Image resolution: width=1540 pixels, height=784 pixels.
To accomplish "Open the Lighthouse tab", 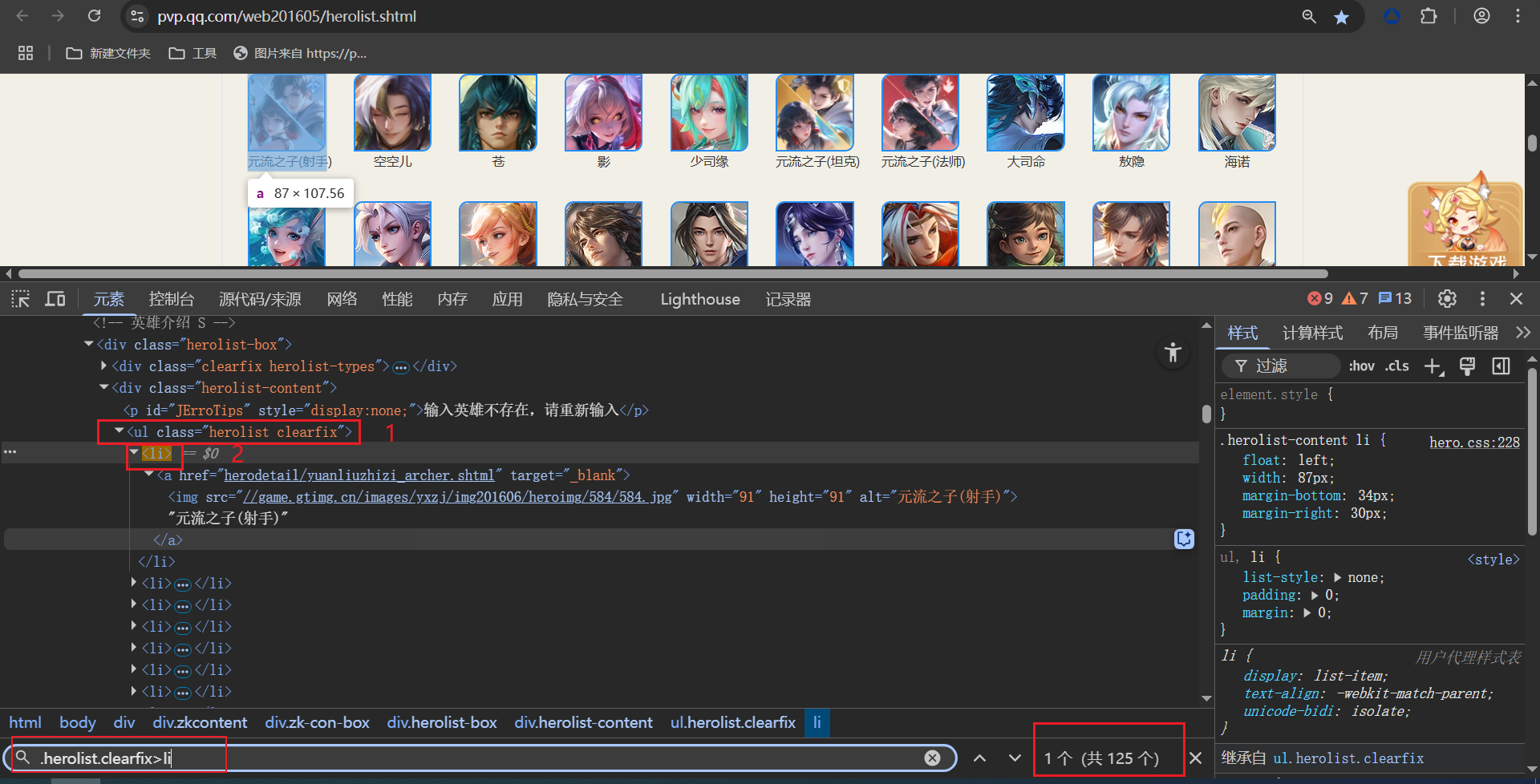I will point(700,299).
